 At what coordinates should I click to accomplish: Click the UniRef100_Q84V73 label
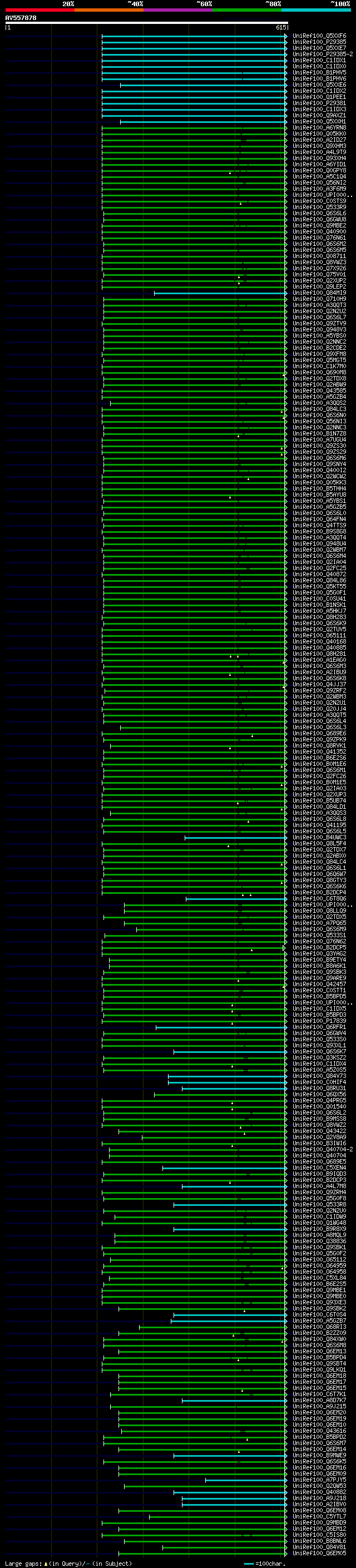pyautogui.click(x=319, y=1076)
